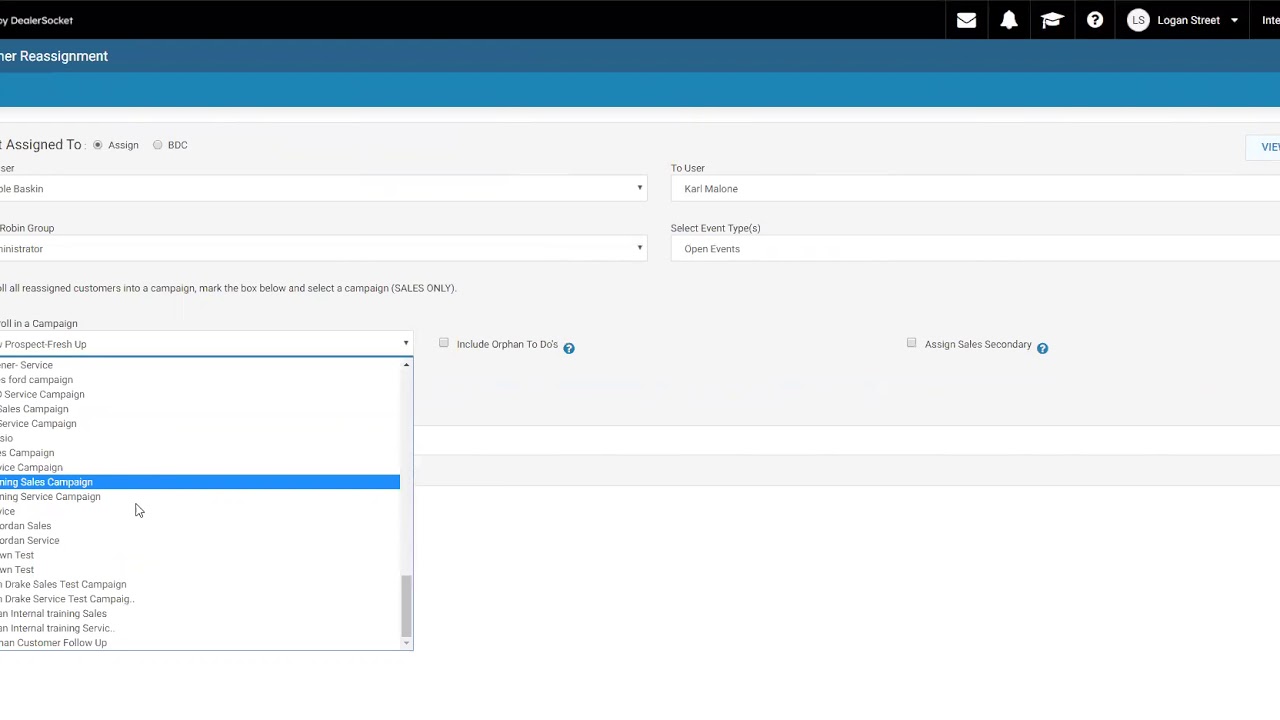Choose the 'sio' list option

[x=200, y=438]
